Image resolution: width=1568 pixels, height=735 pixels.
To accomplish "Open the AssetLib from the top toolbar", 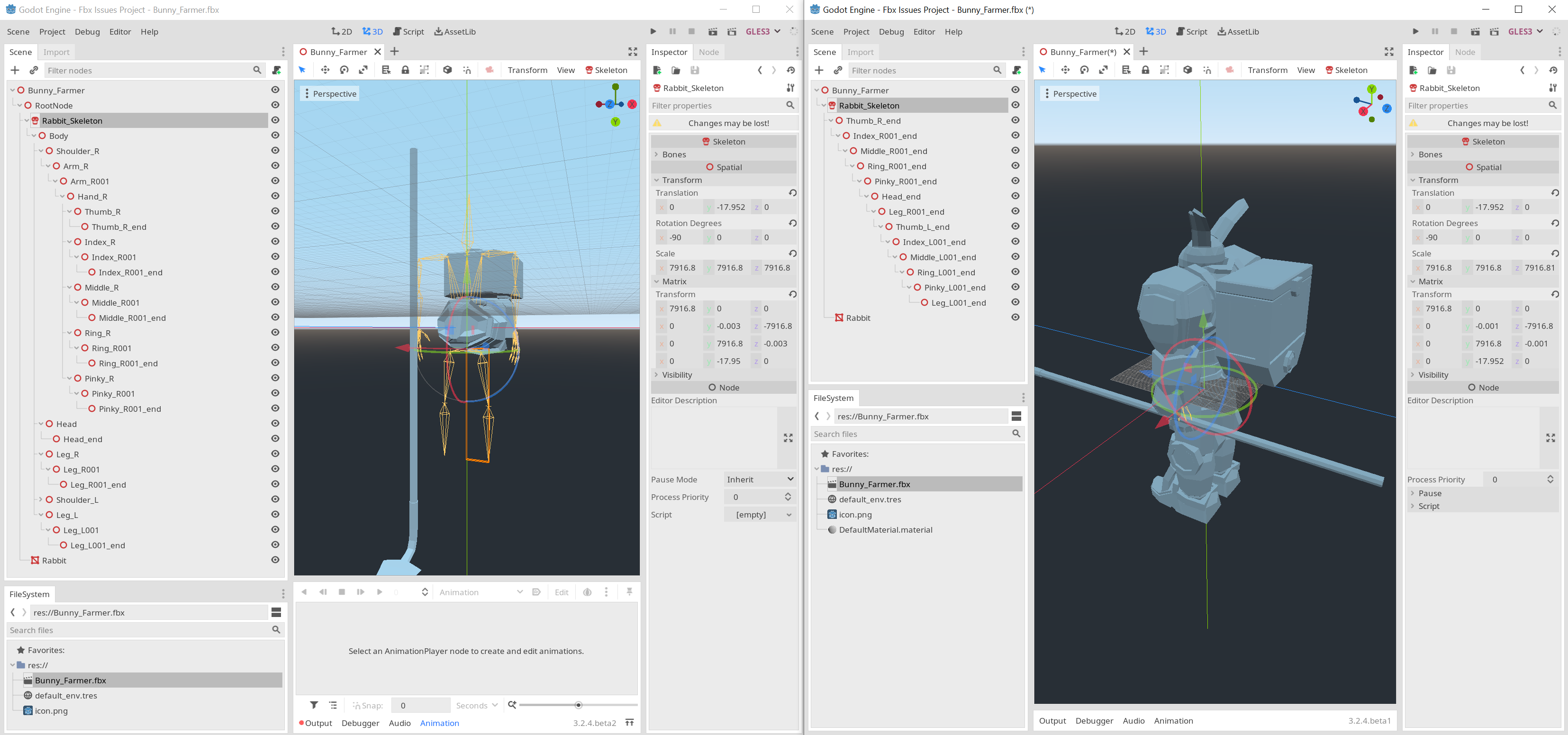I will pyautogui.click(x=455, y=31).
